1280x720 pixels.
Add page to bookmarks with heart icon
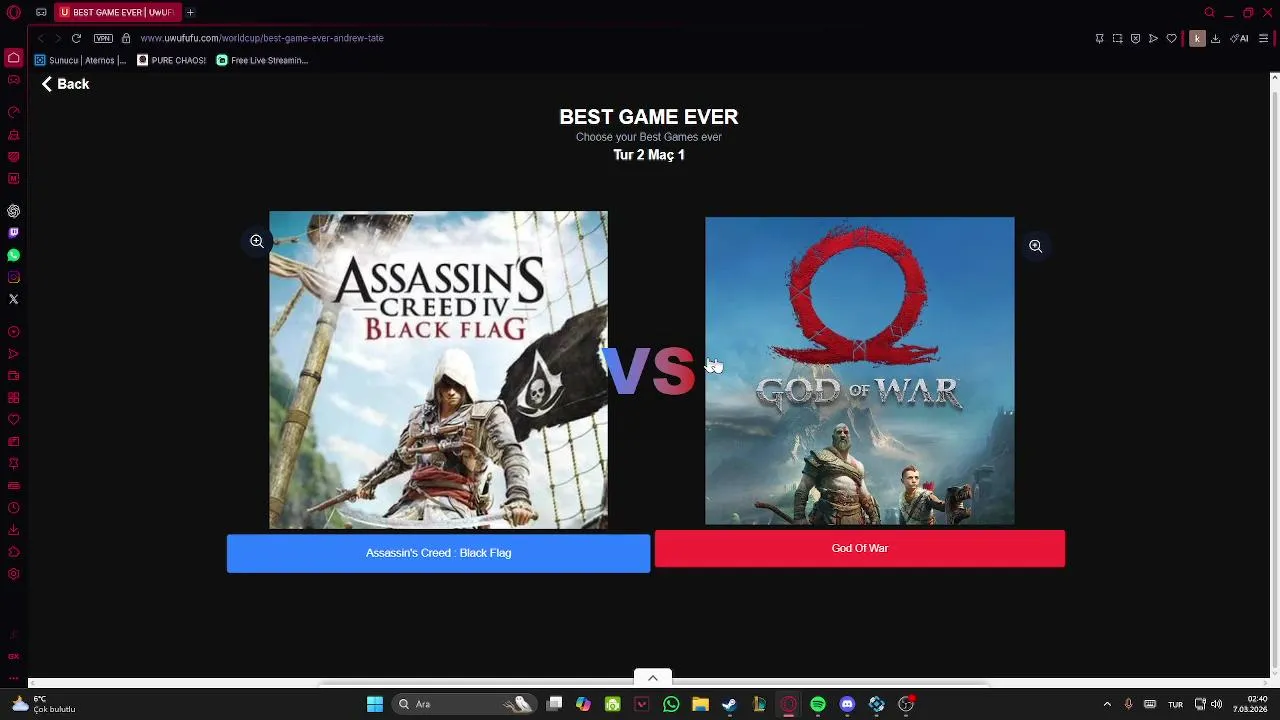click(x=1171, y=38)
